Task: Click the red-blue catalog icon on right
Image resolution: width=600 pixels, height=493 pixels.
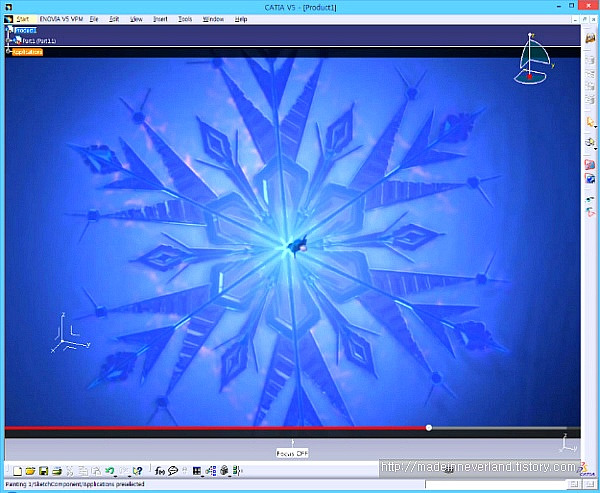Action: 590,165
